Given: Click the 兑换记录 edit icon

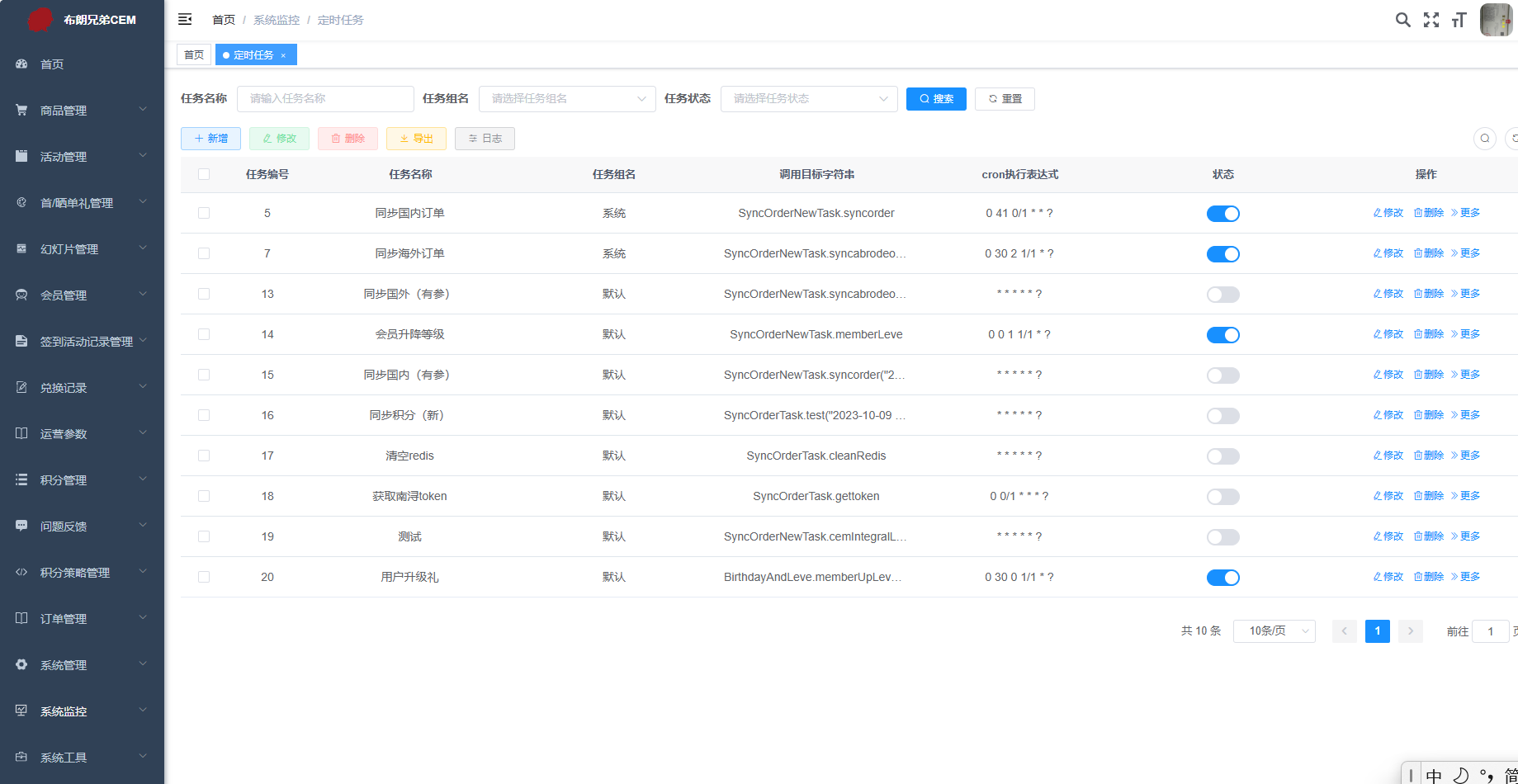Looking at the screenshot, I should click(x=21, y=387).
